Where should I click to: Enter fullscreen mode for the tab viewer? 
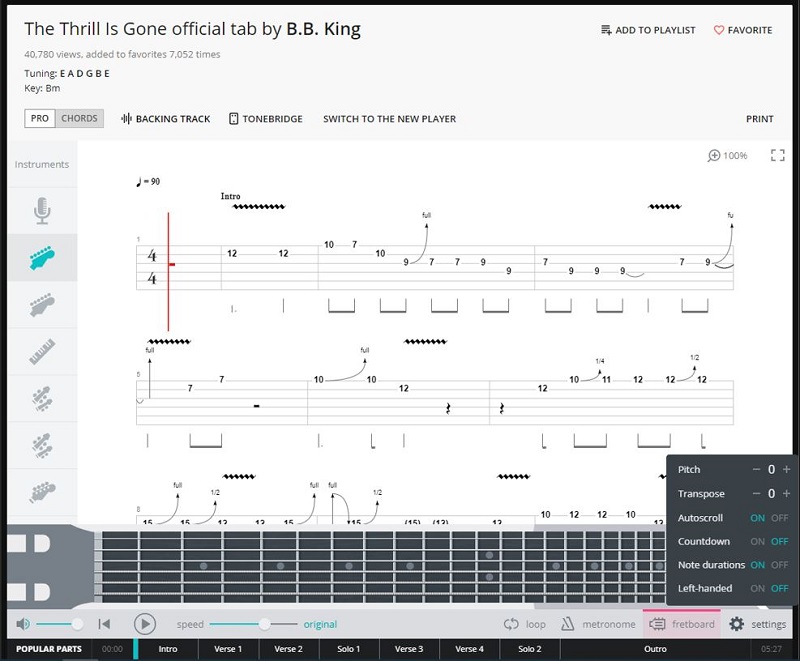[x=778, y=155]
